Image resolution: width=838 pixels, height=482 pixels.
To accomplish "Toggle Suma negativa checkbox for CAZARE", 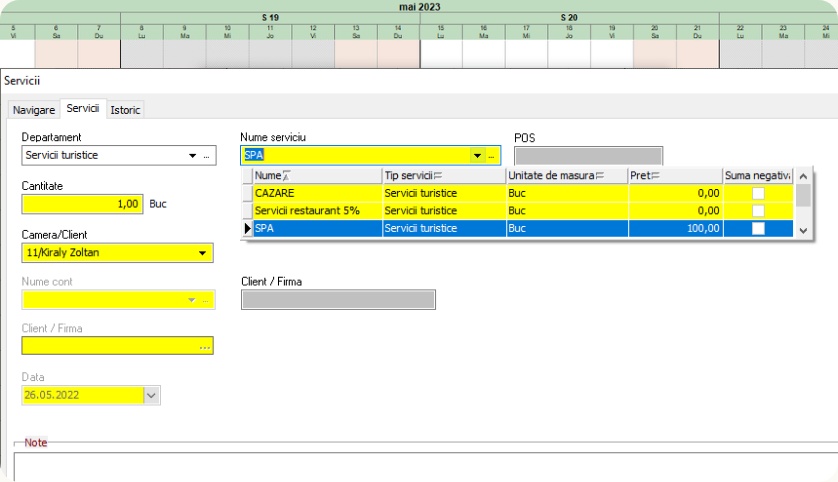I will (x=759, y=193).
